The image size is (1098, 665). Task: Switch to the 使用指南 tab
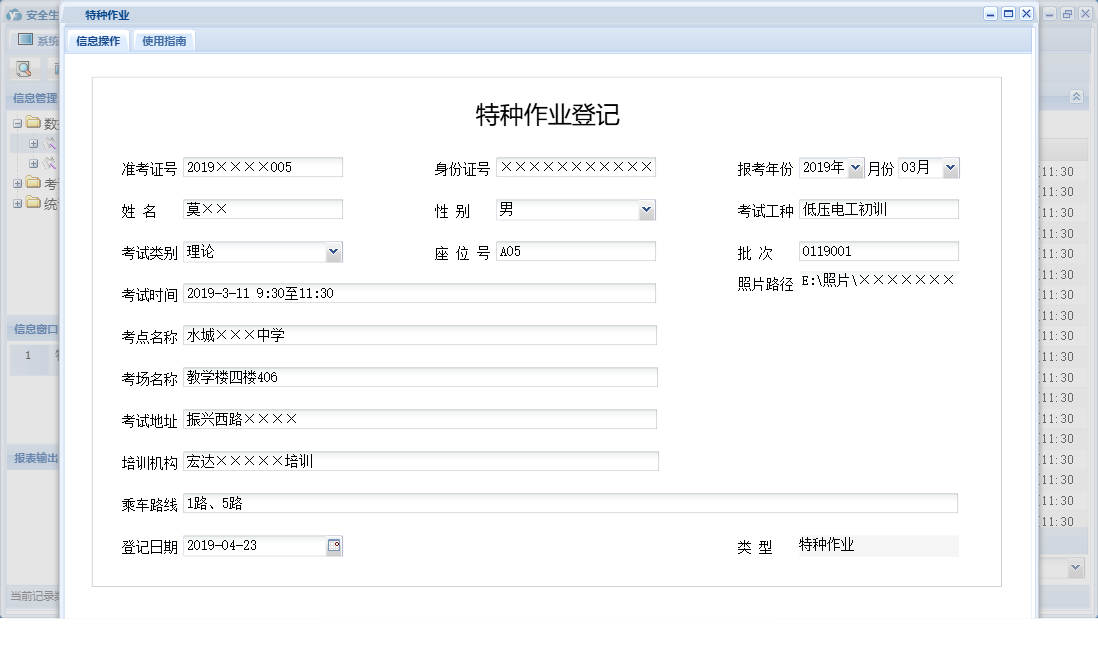(x=163, y=41)
